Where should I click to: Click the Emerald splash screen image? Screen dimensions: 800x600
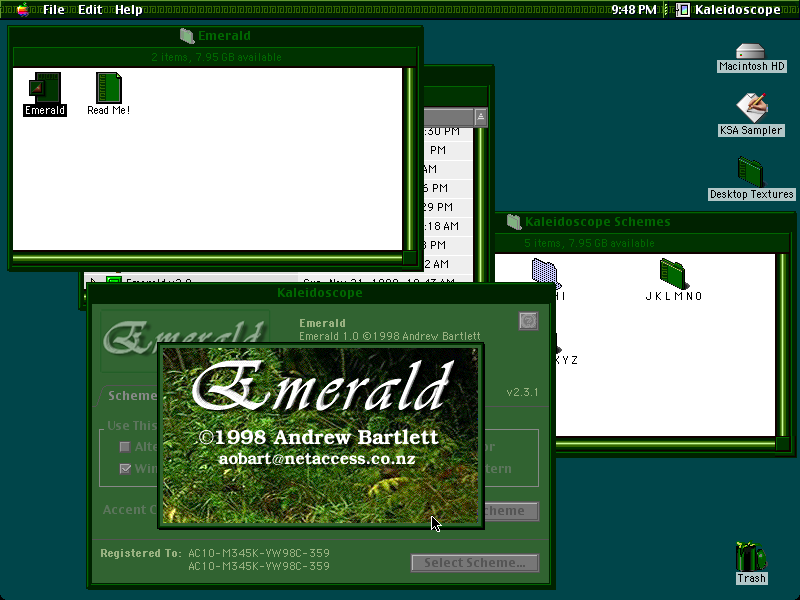click(321, 436)
